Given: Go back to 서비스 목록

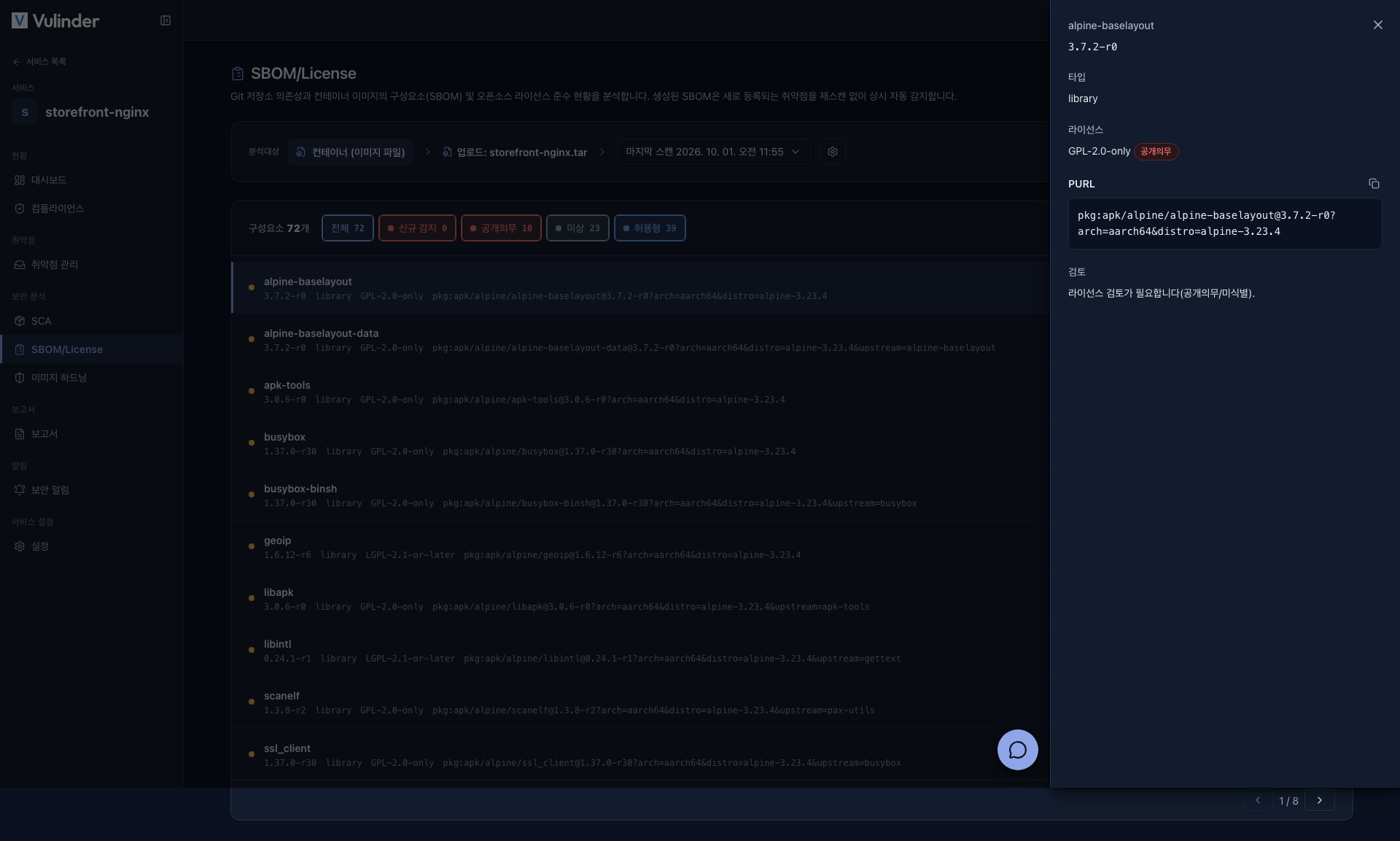Looking at the screenshot, I should pos(39,61).
